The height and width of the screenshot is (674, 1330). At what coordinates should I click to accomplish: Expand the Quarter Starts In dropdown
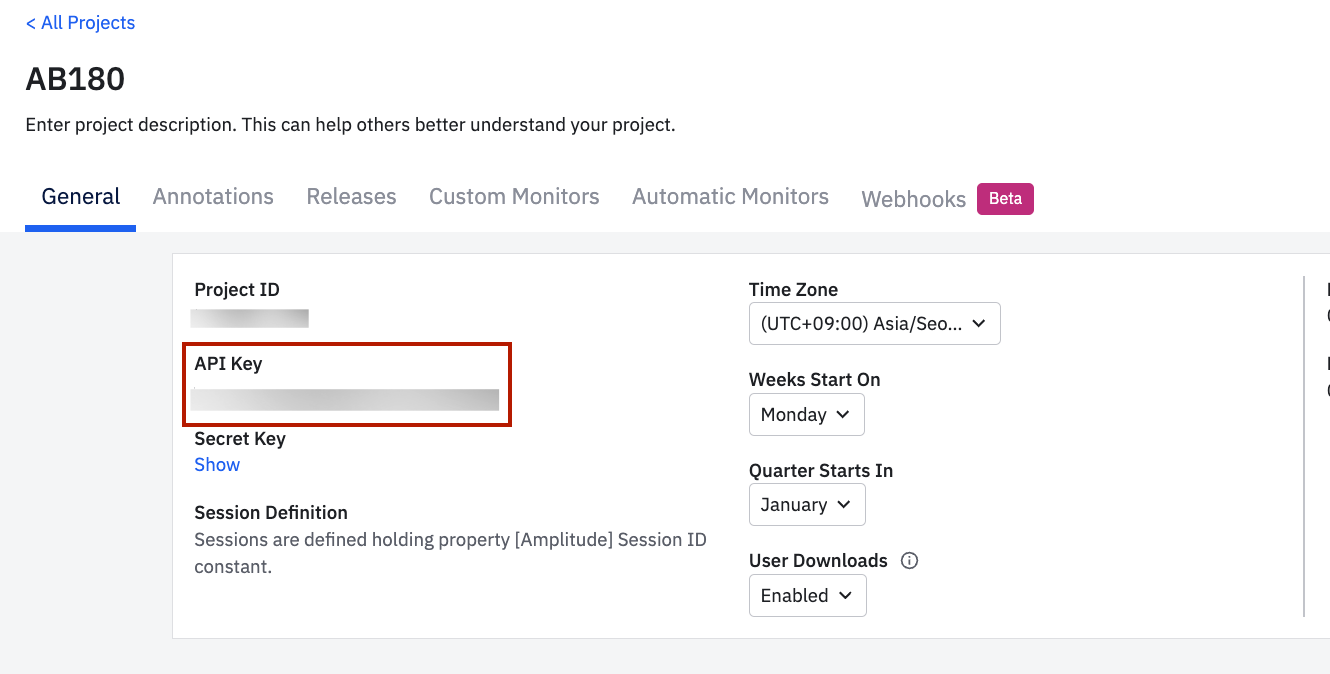pos(806,505)
